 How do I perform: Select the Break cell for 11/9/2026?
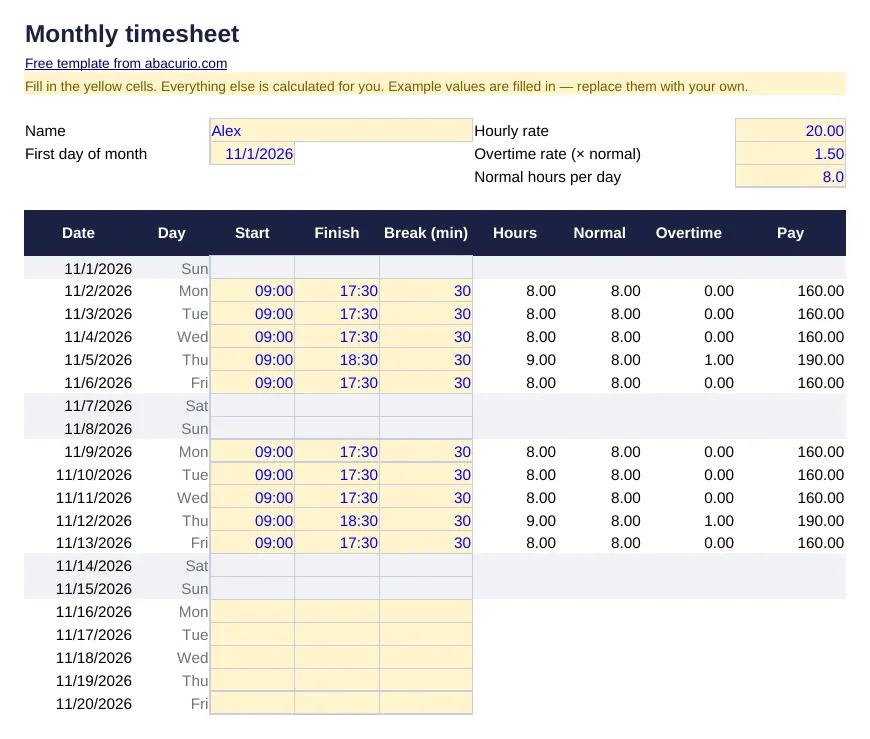coord(426,452)
